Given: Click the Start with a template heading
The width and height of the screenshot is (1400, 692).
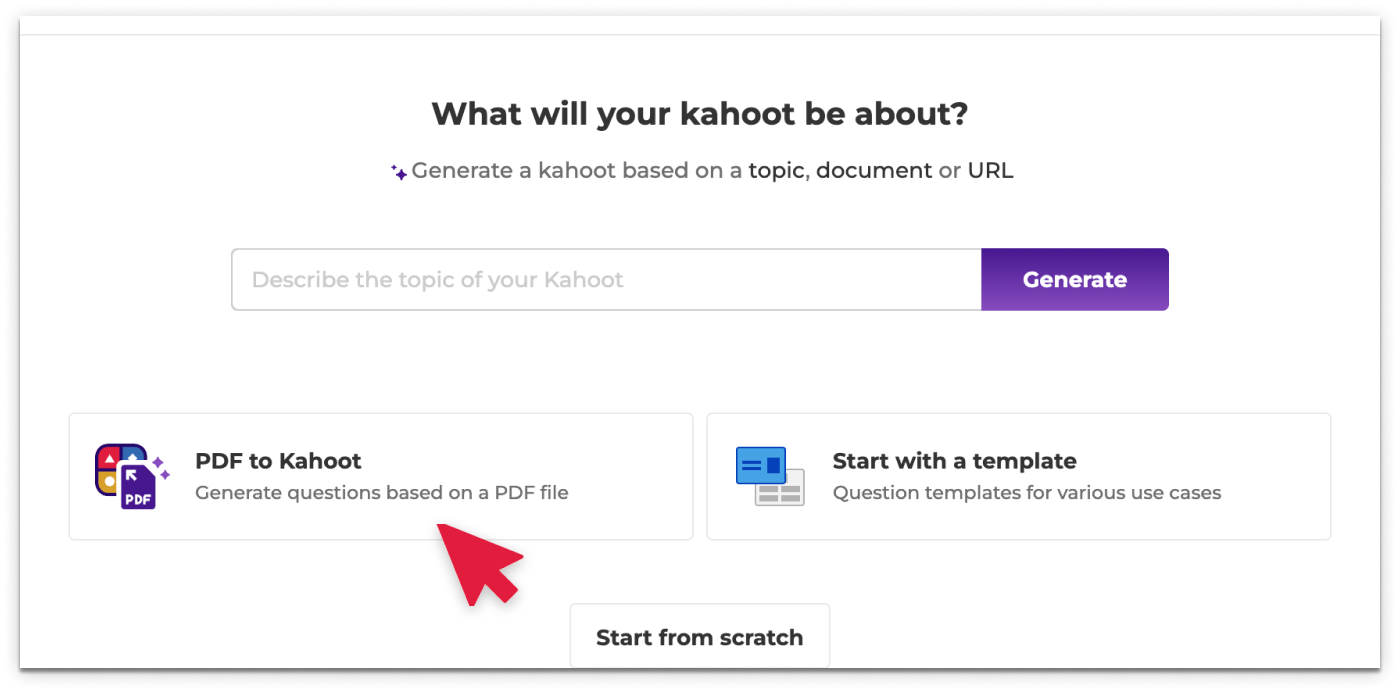Looking at the screenshot, I should (x=955, y=461).
